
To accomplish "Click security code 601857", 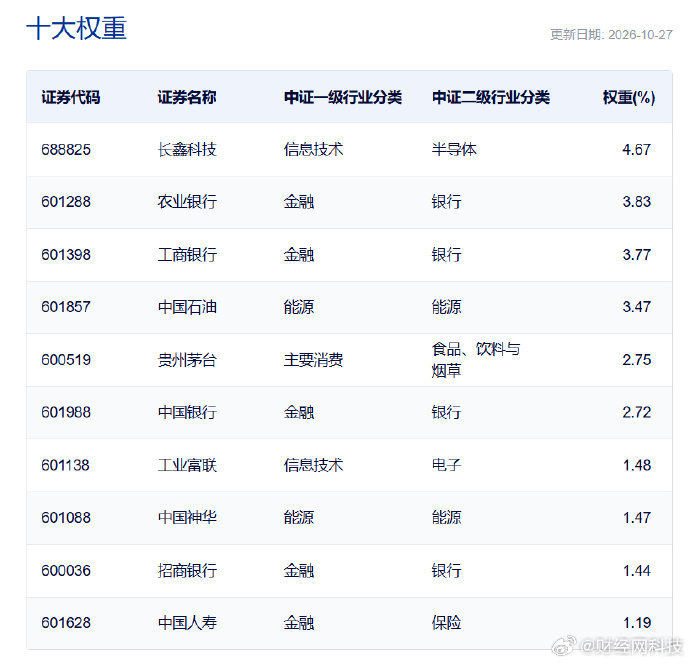I will (66, 307).
